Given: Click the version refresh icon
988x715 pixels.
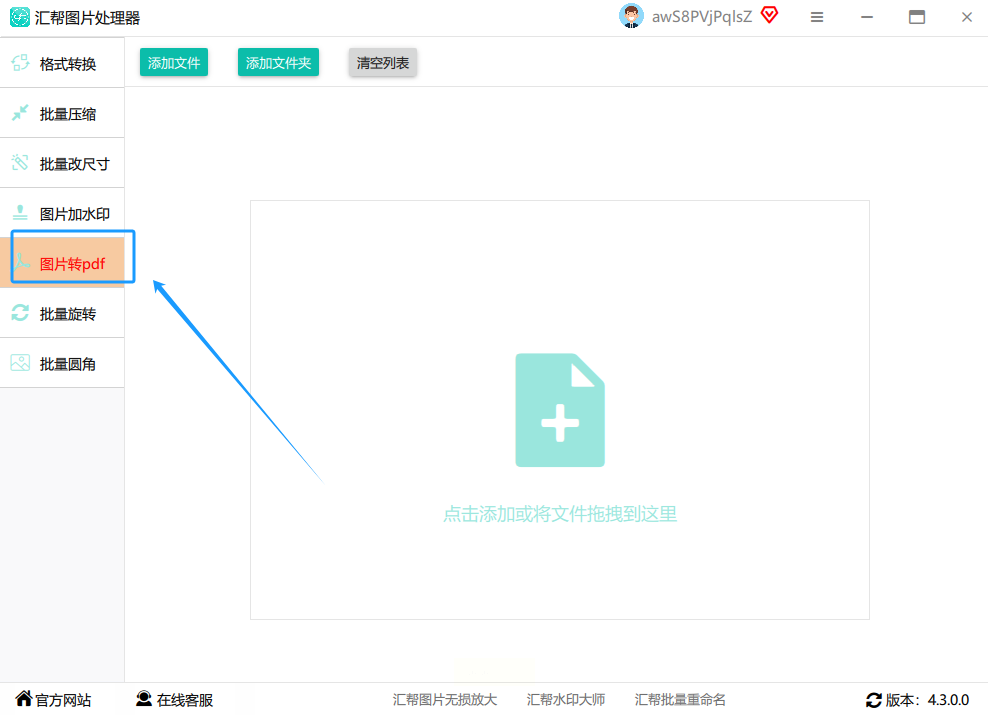Looking at the screenshot, I should pyautogui.click(x=874, y=701).
